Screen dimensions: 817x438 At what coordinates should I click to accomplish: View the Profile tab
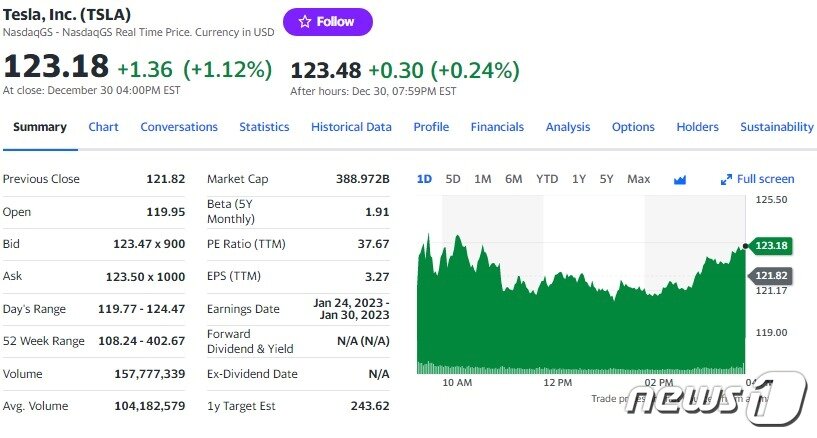431,127
